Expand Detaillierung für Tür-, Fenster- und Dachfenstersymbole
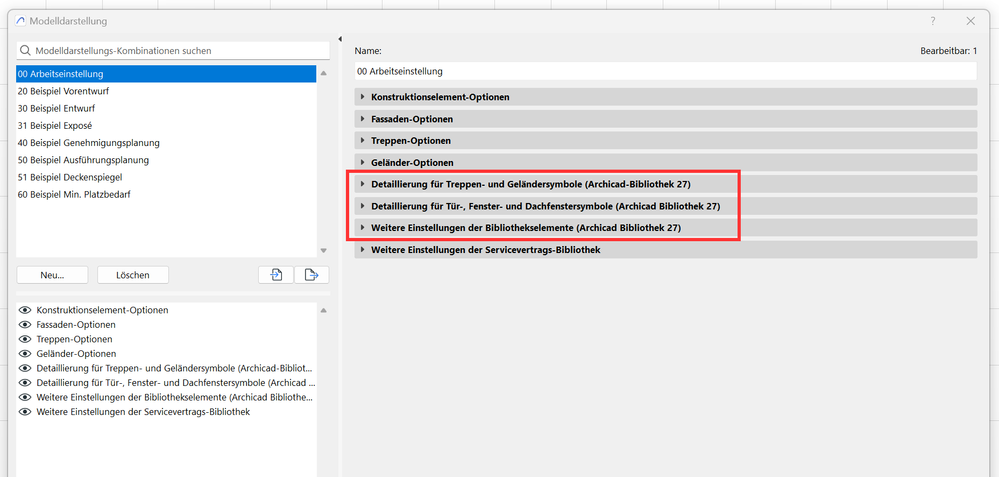The image size is (999, 477). tap(665, 206)
